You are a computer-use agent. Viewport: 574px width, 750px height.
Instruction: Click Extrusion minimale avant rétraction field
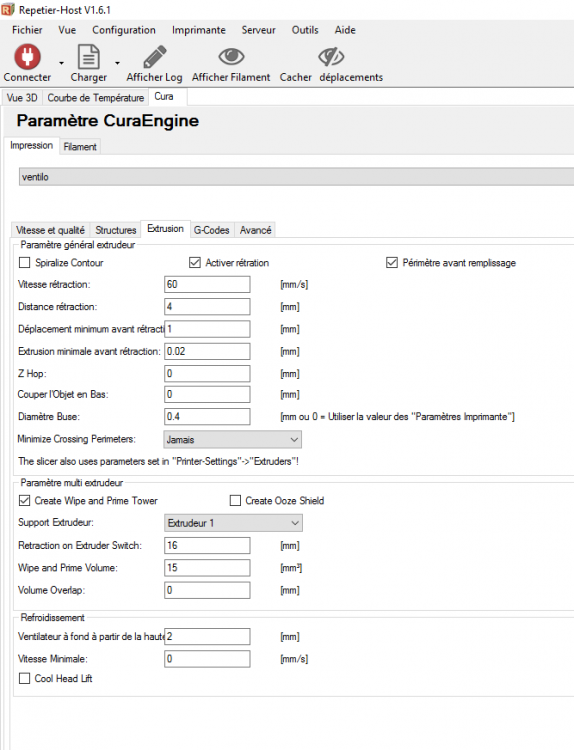207,351
